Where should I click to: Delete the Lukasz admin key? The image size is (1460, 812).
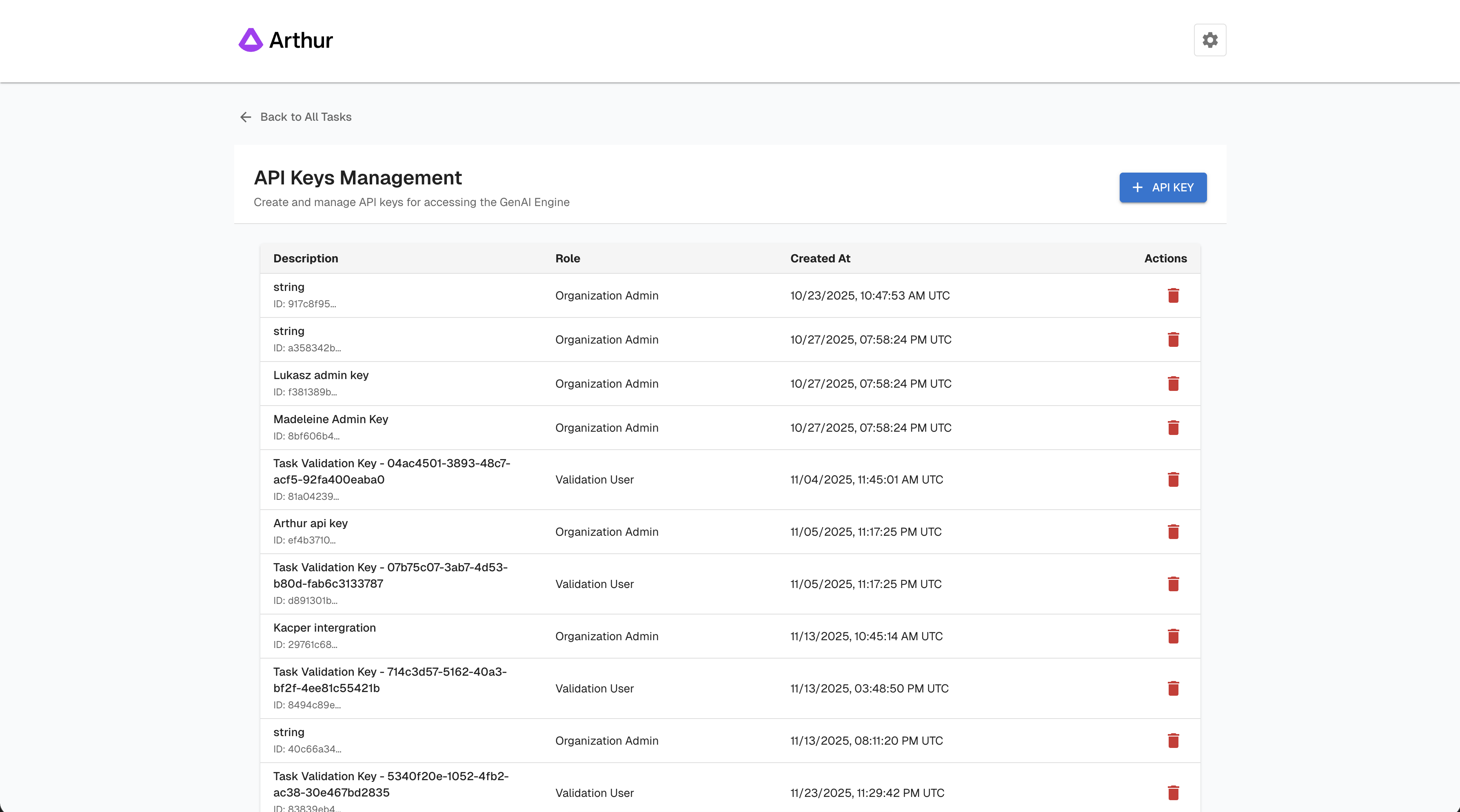point(1174,384)
